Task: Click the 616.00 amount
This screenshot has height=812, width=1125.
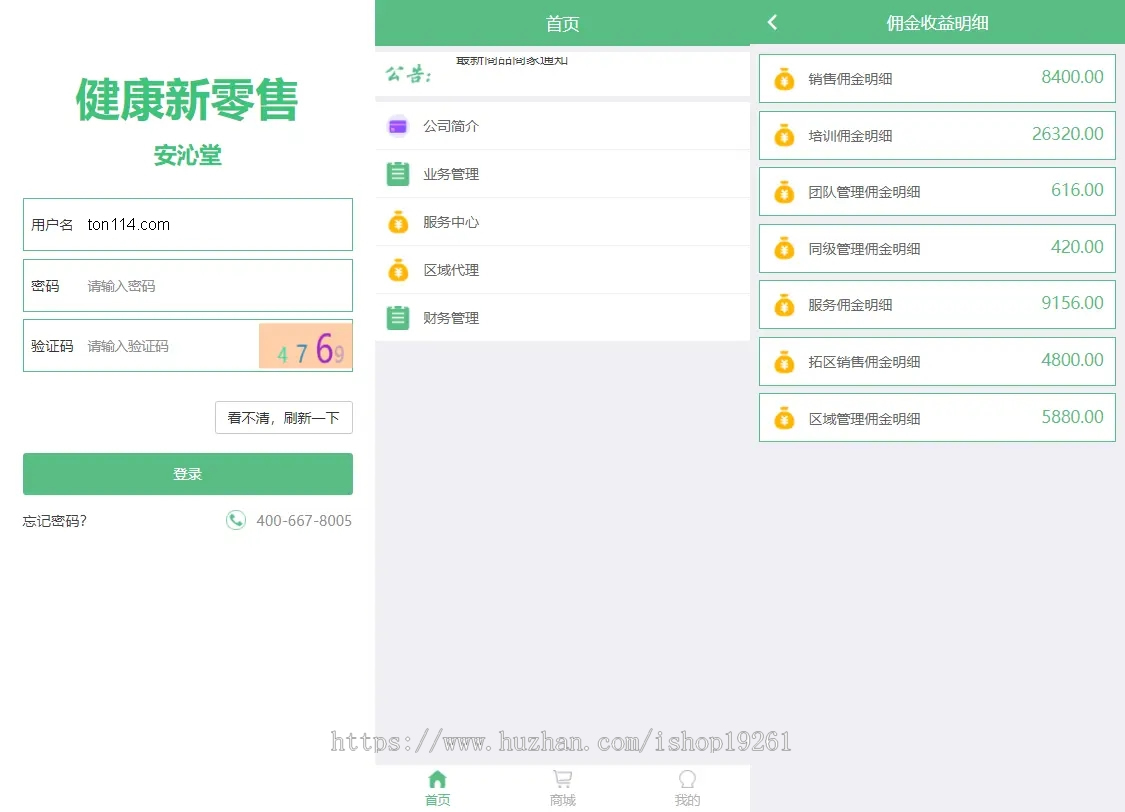Action: [1077, 190]
